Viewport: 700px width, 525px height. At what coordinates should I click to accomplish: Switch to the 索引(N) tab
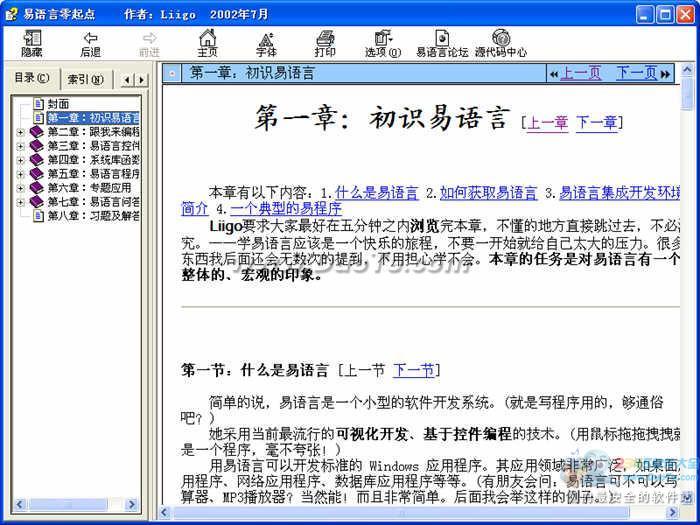coord(85,79)
